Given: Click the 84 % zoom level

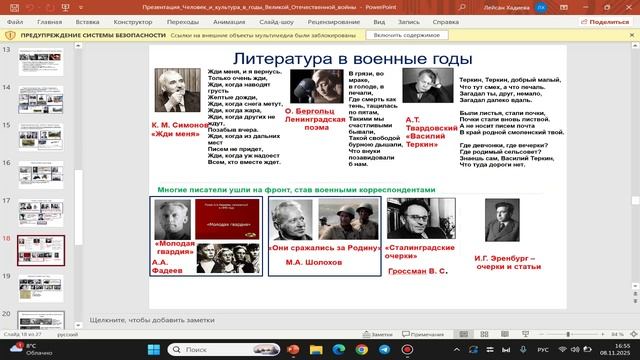Looking at the screenshot, I should pos(617,334).
